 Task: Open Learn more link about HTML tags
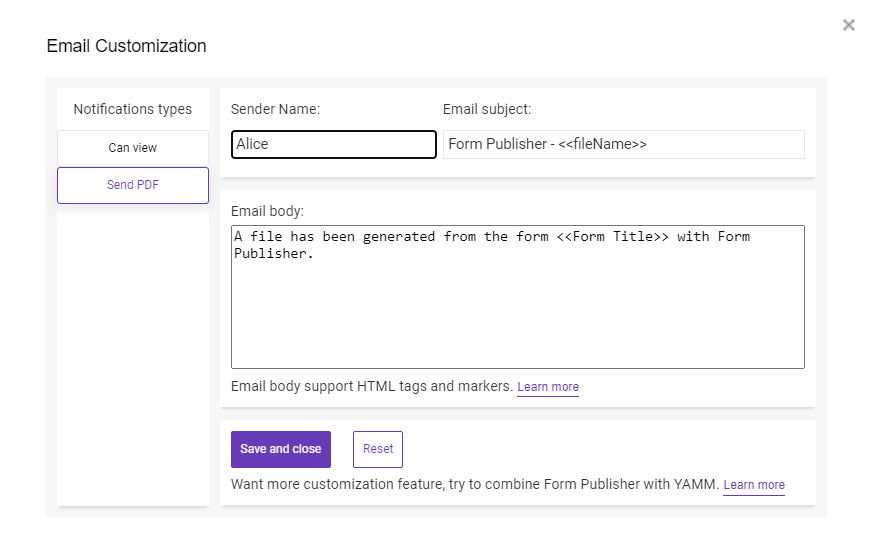tap(548, 387)
